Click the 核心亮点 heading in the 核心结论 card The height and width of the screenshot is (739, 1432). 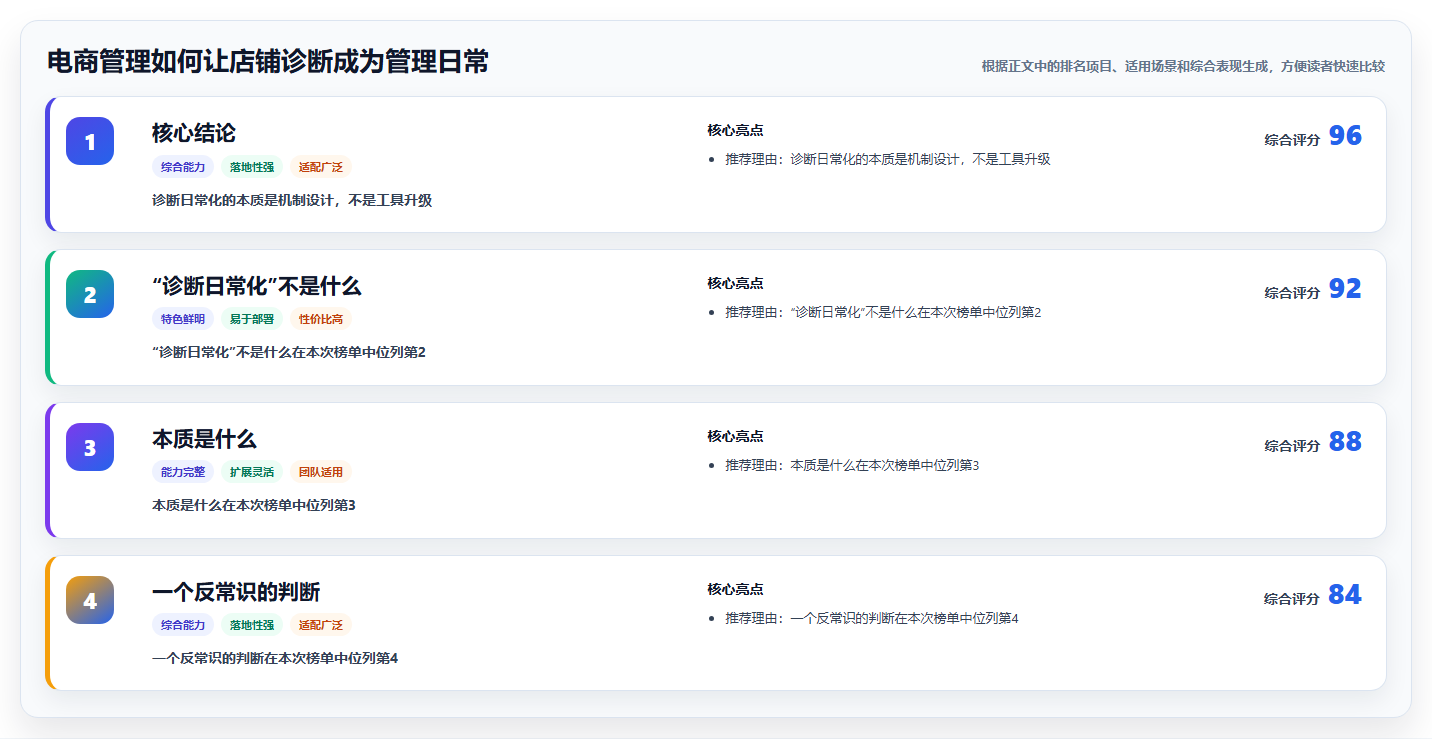(735, 130)
